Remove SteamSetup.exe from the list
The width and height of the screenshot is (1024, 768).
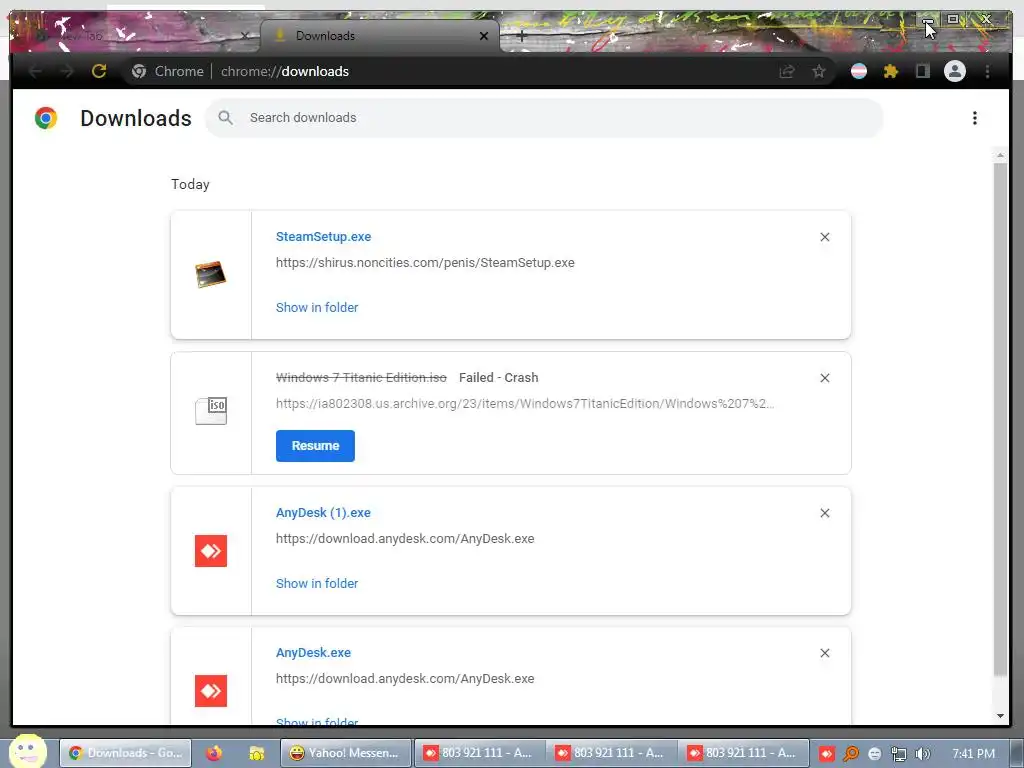825,237
